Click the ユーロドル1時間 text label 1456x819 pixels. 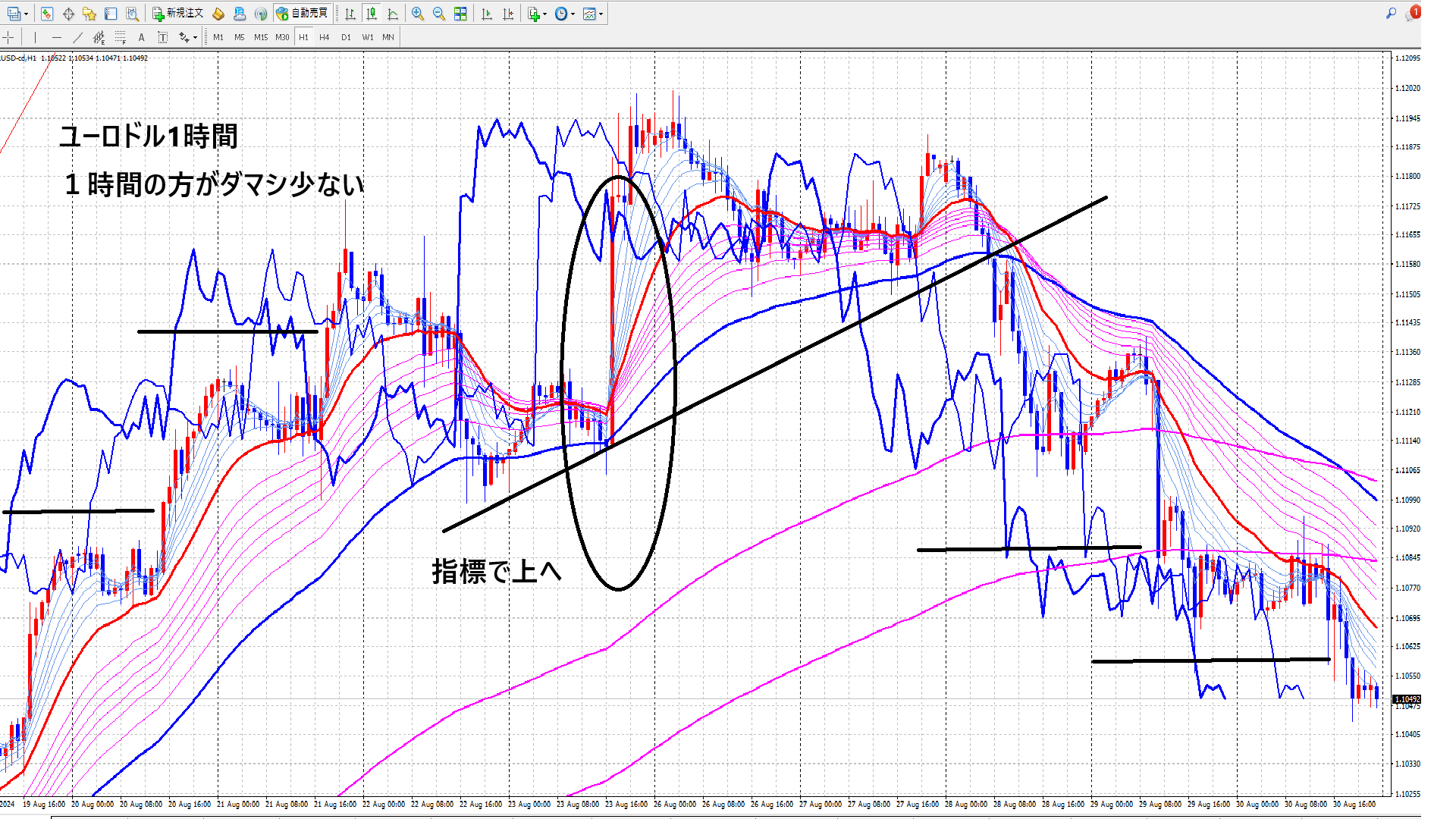point(149,136)
